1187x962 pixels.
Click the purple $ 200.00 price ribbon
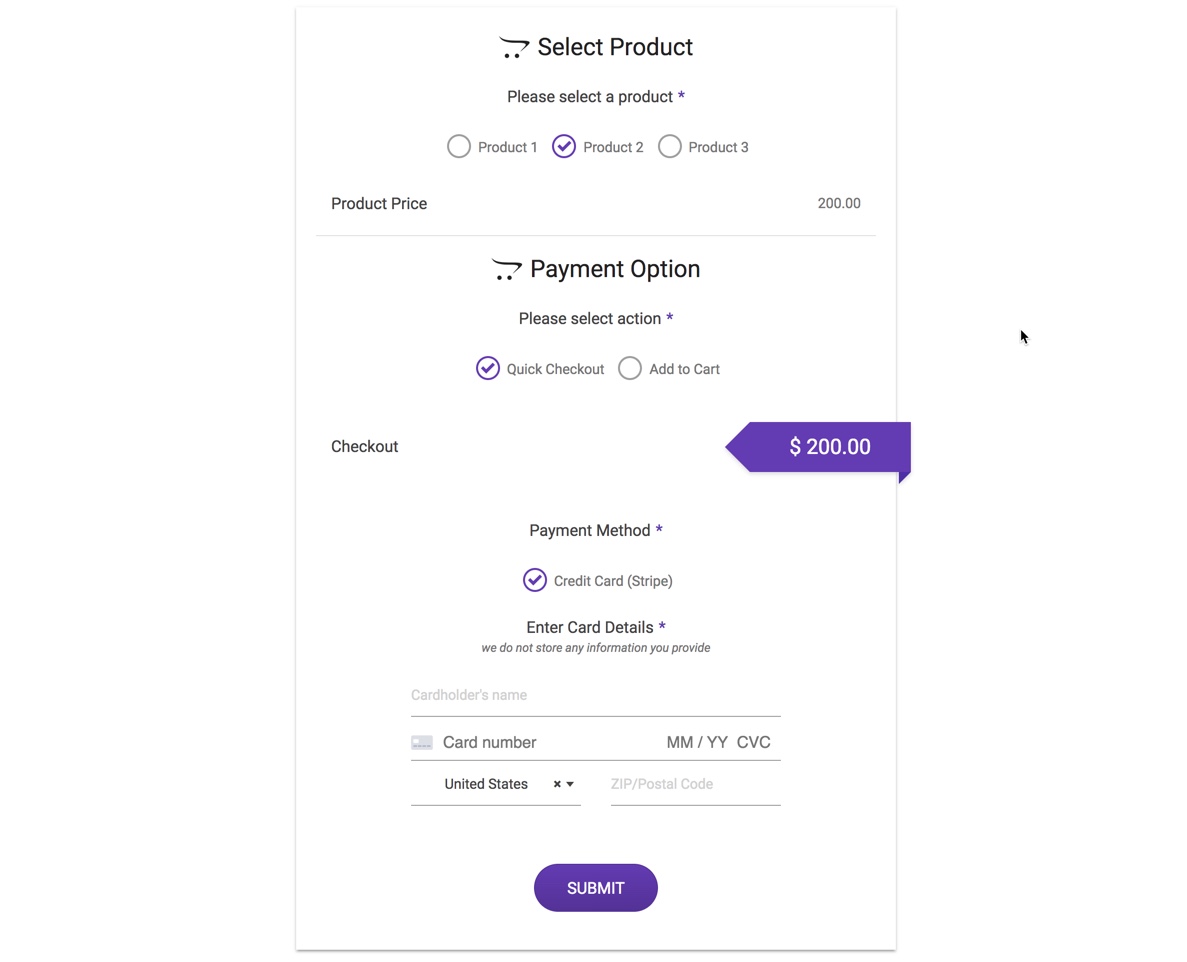click(x=818, y=447)
